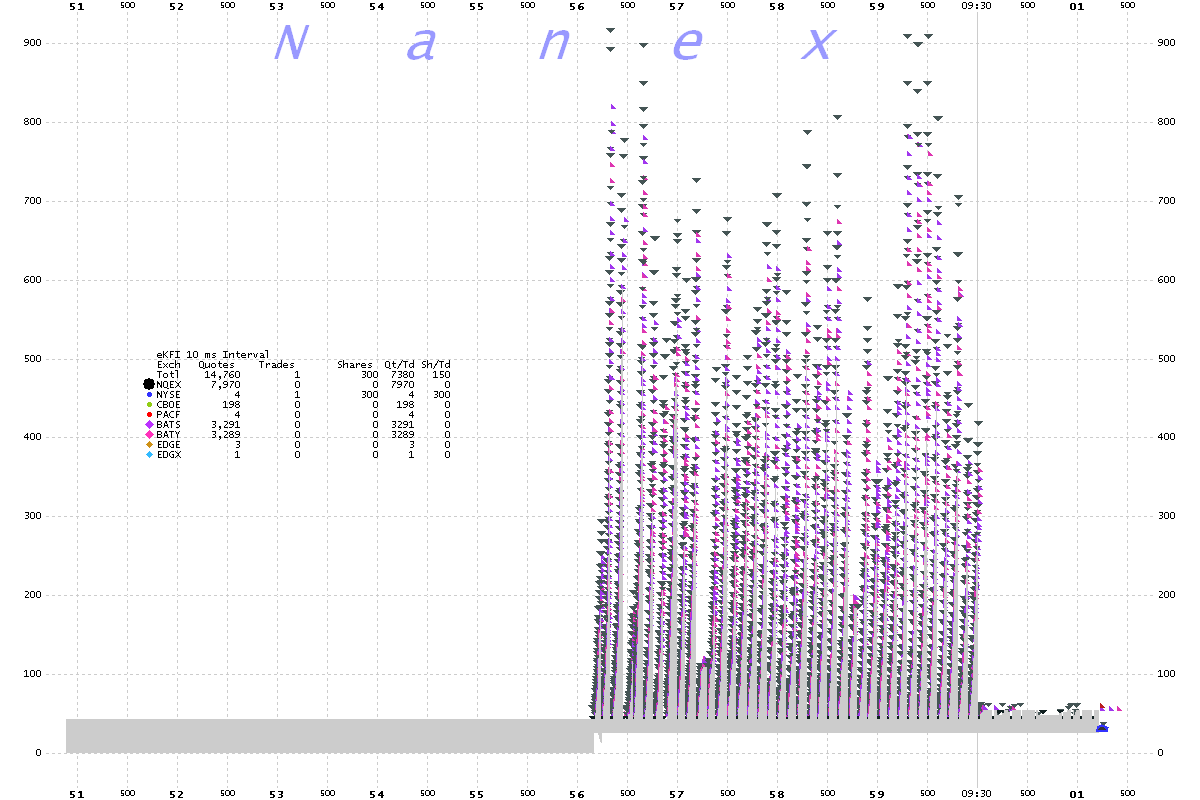This screenshot has width=1200, height=800.
Task: Click '59' on the bottom time axis
Action: (x=877, y=794)
